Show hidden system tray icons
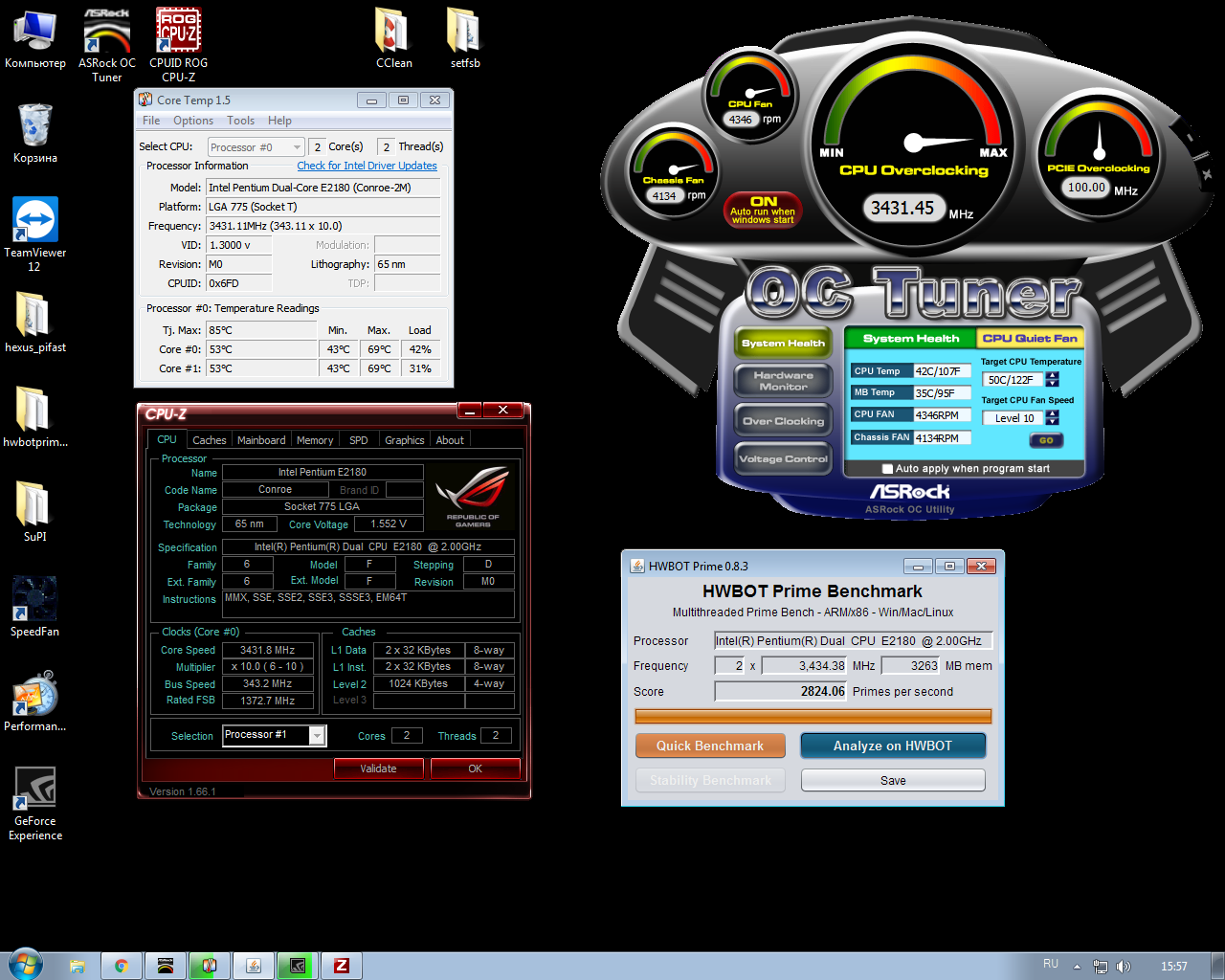Image resolution: width=1225 pixels, height=980 pixels. 1077,967
